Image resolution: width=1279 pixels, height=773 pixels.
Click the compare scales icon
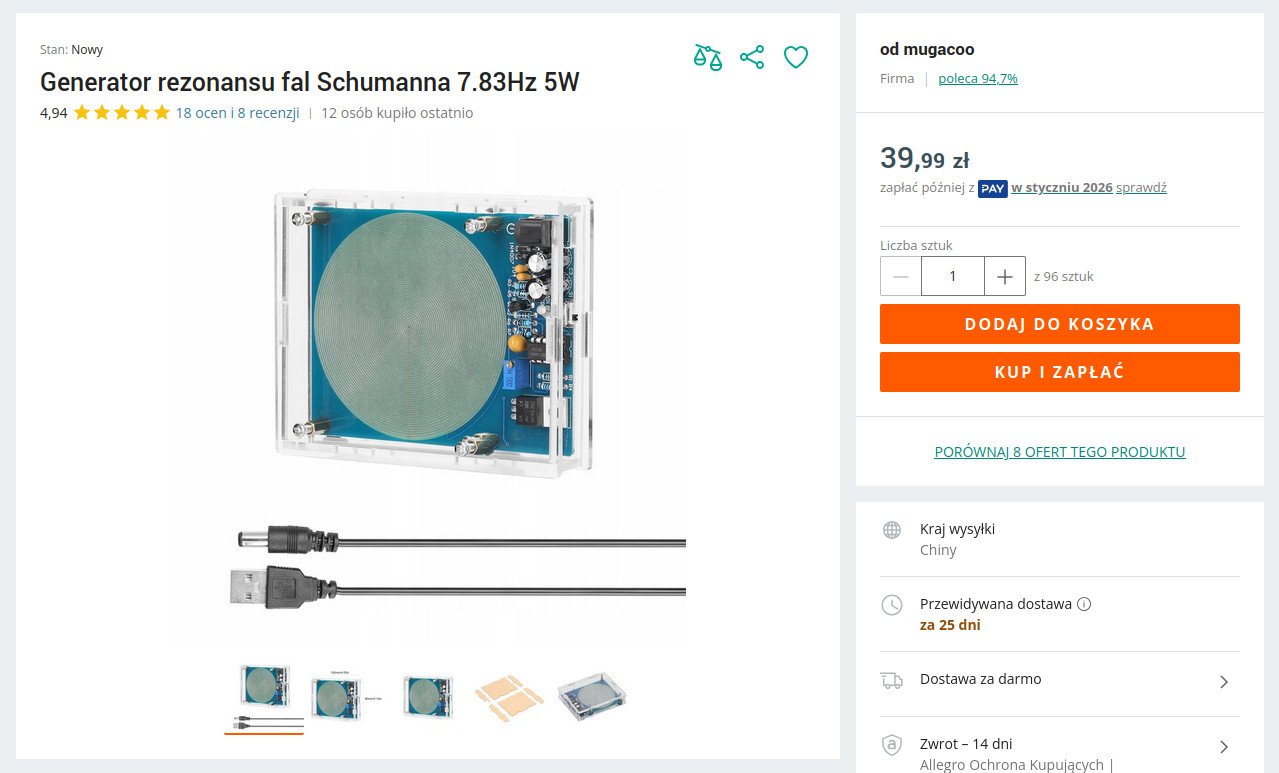(x=708, y=57)
